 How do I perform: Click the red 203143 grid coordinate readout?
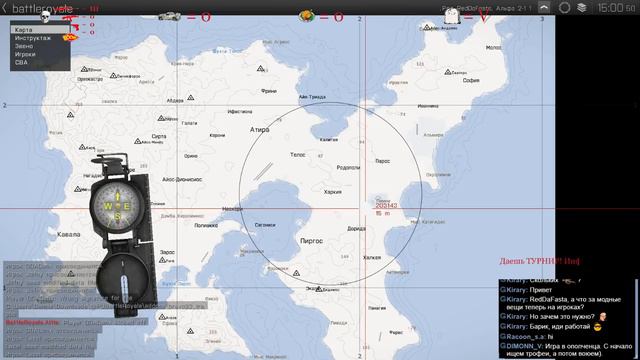(x=386, y=205)
